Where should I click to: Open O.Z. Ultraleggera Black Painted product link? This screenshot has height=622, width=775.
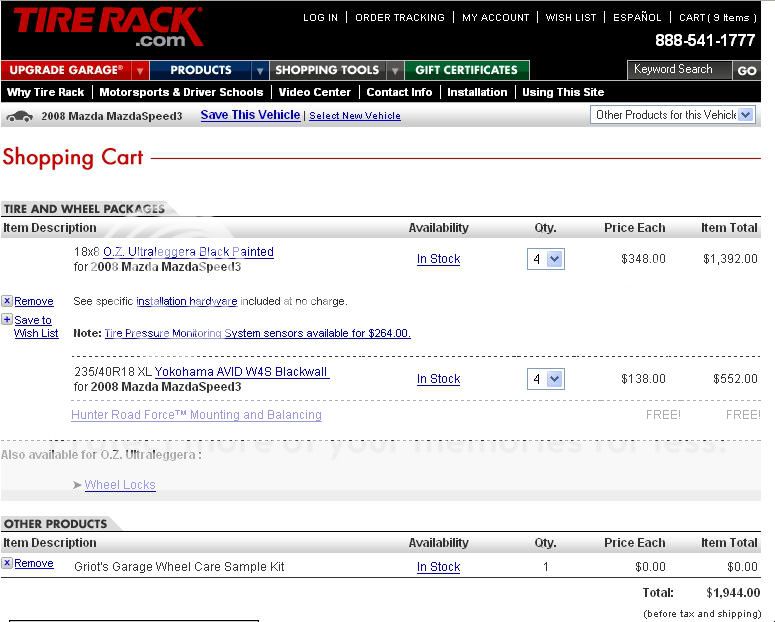coord(188,252)
